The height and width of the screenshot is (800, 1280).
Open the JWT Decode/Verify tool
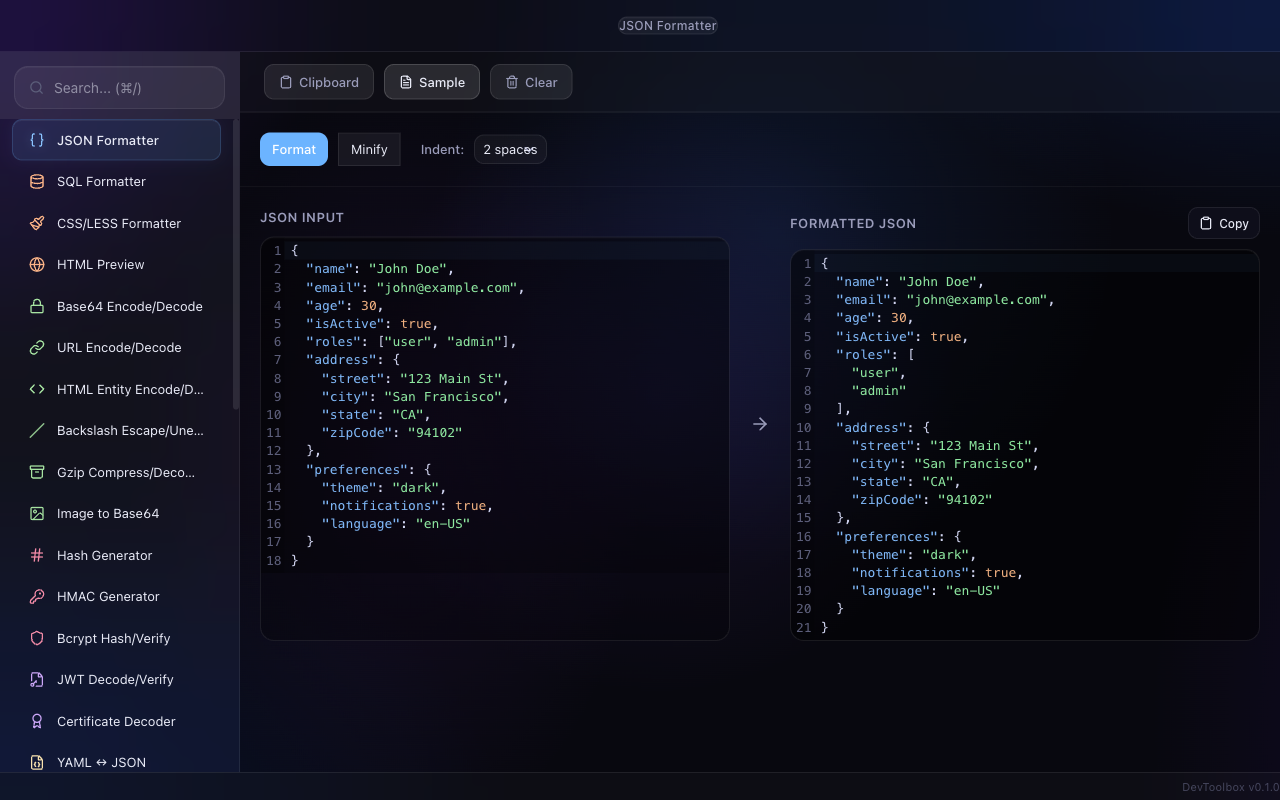(x=116, y=679)
